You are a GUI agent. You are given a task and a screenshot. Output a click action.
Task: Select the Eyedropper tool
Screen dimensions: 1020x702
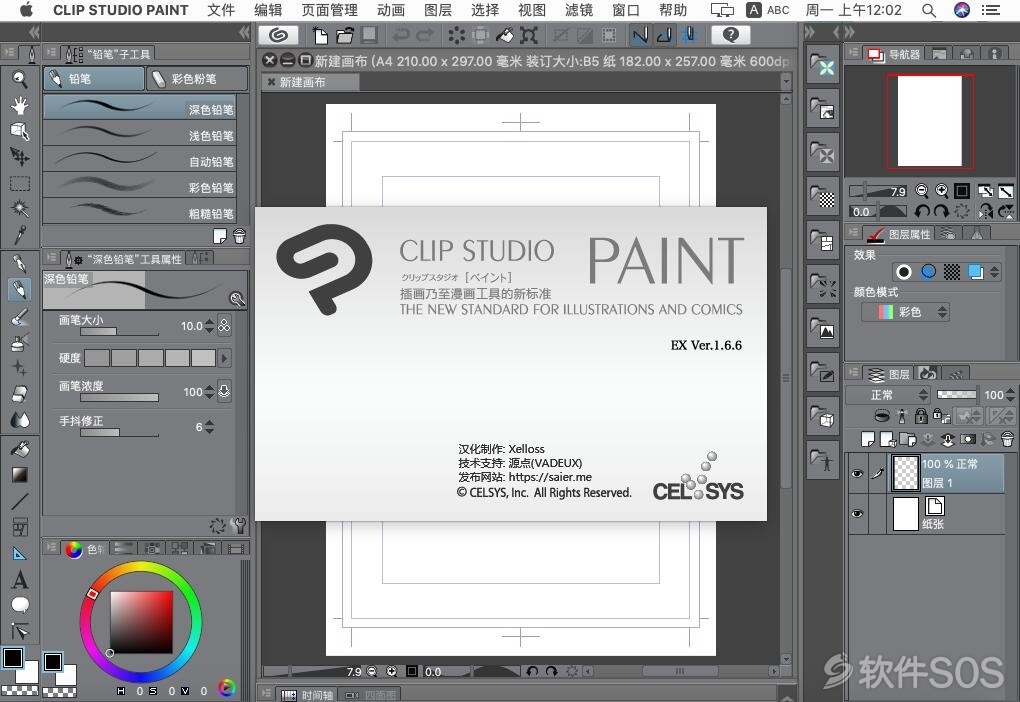tap(20, 235)
